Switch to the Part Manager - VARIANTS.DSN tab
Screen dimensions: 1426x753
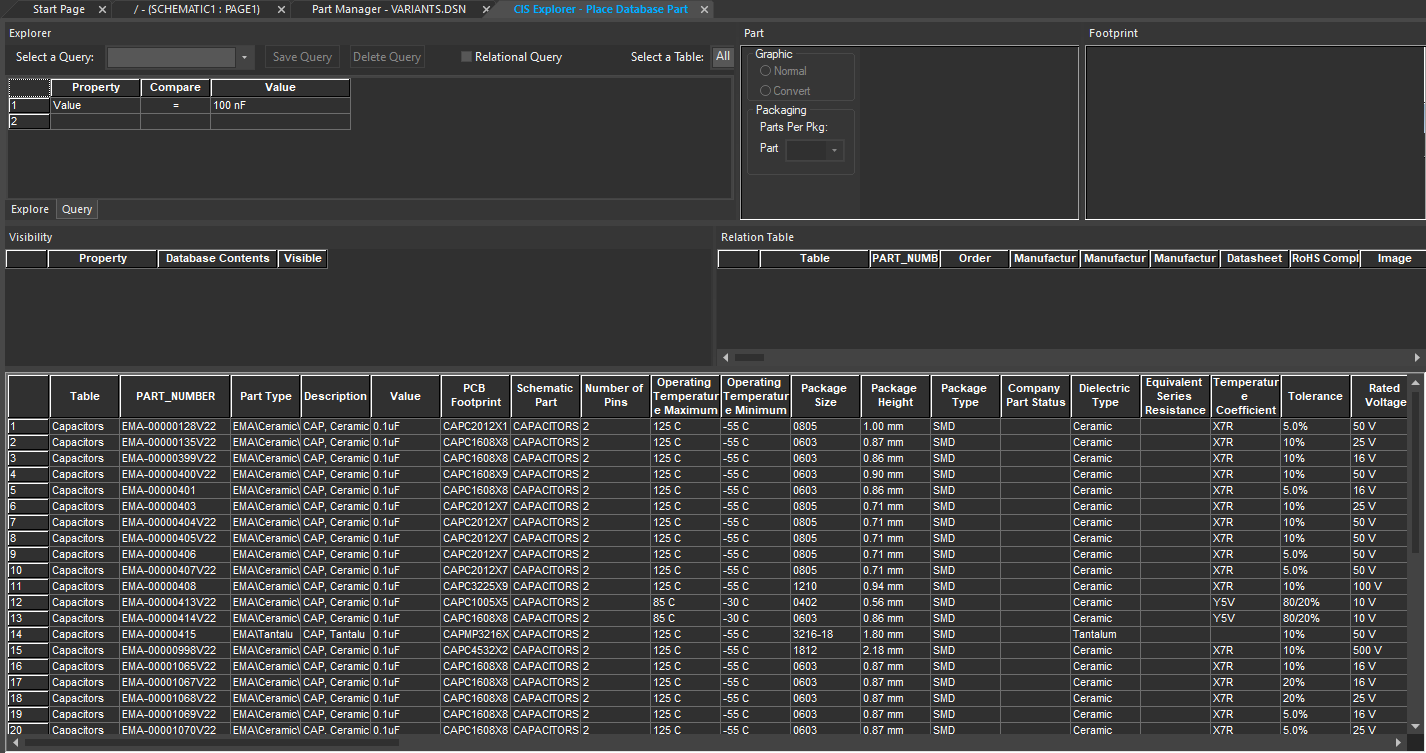(x=388, y=9)
